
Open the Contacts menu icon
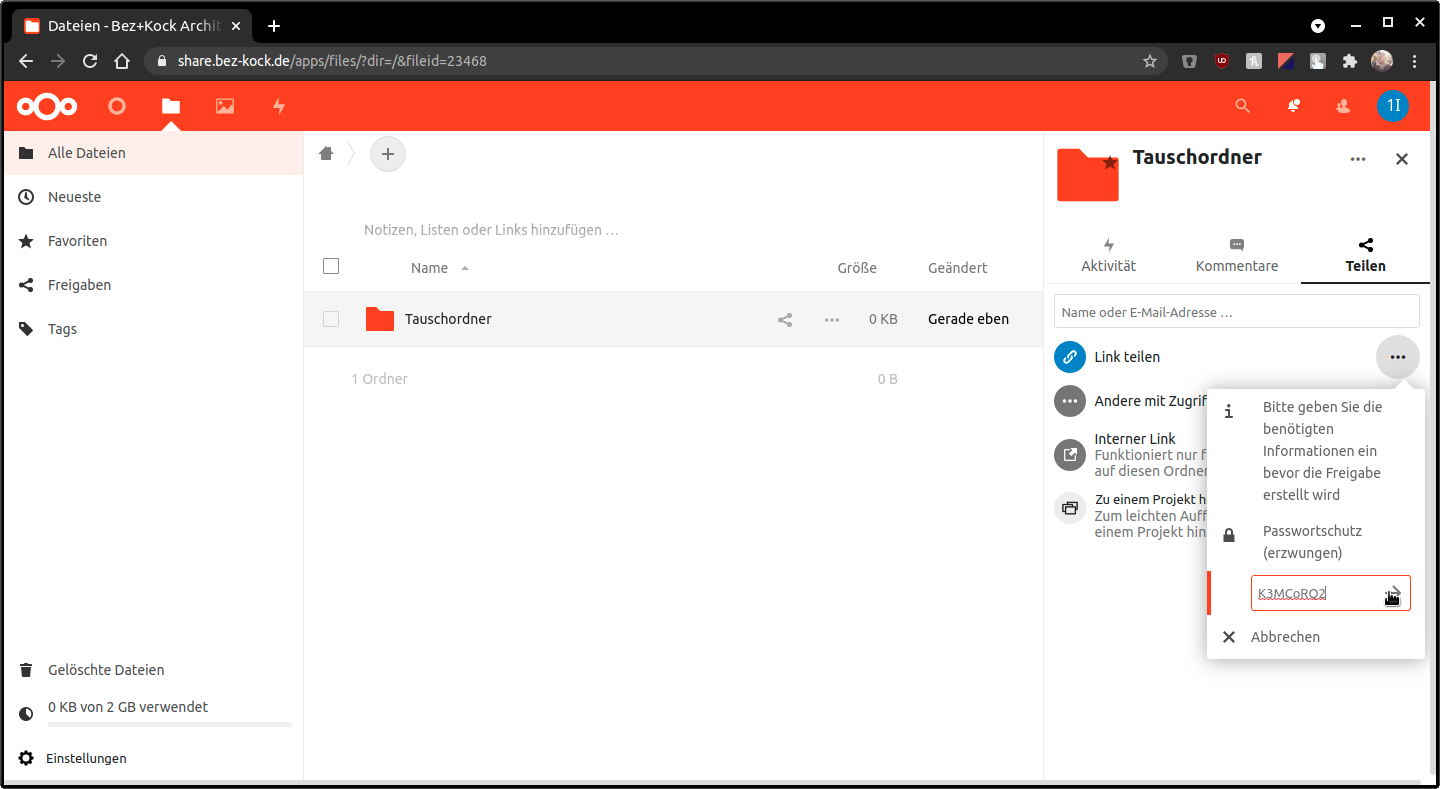pos(1343,106)
